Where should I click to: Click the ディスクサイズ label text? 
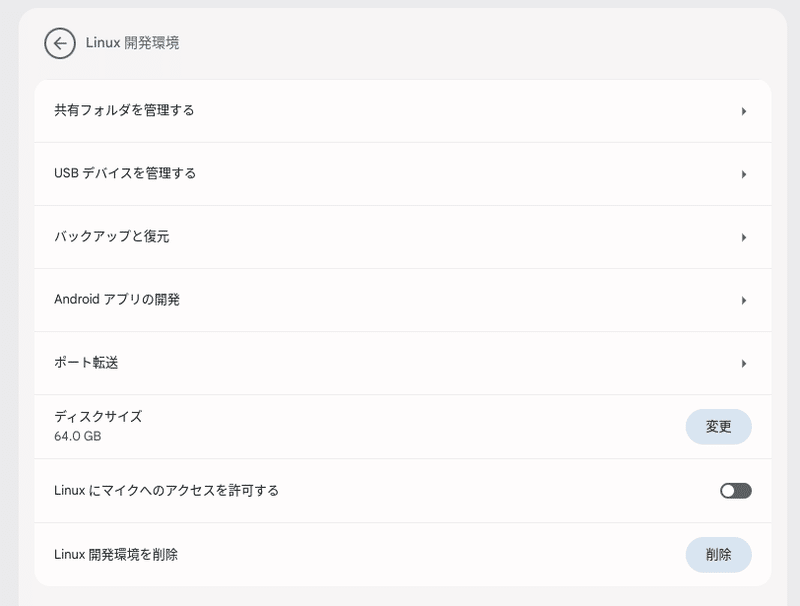coord(98,417)
